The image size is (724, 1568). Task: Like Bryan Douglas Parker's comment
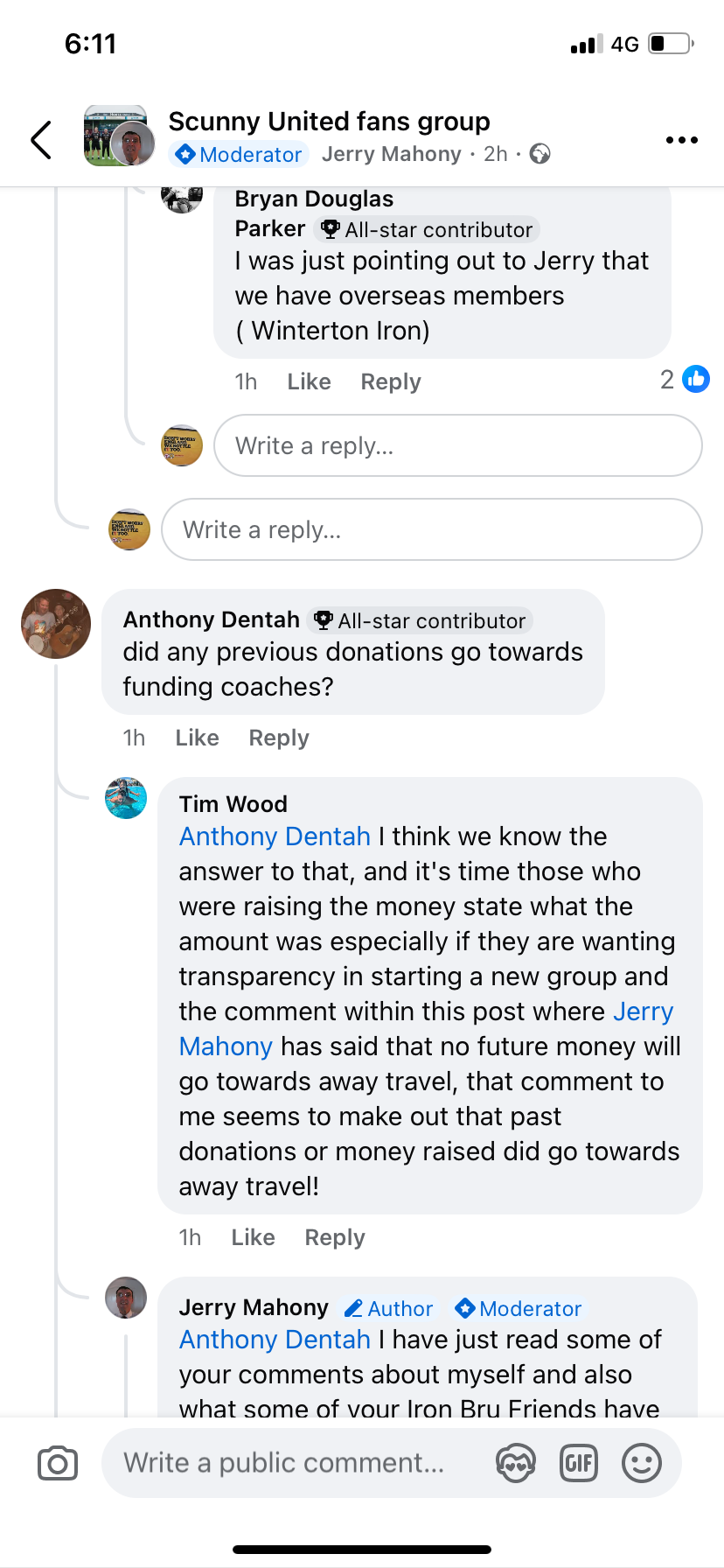coord(309,381)
